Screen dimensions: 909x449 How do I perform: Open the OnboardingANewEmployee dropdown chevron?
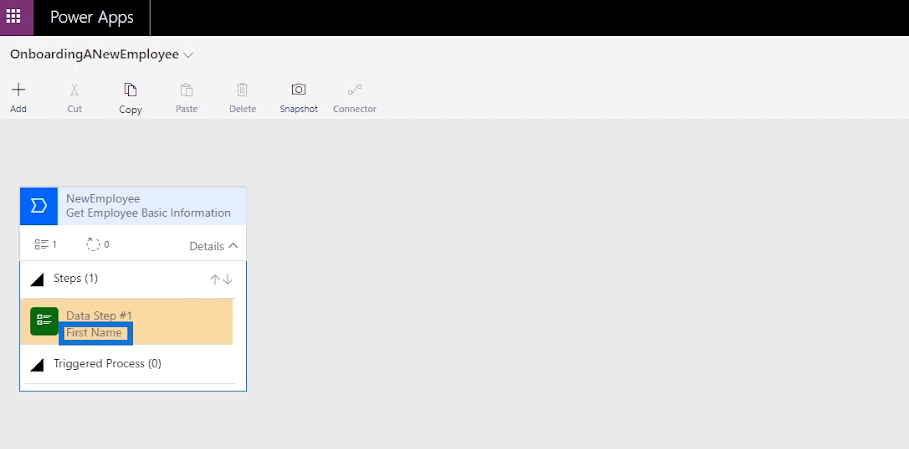tap(188, 55)
